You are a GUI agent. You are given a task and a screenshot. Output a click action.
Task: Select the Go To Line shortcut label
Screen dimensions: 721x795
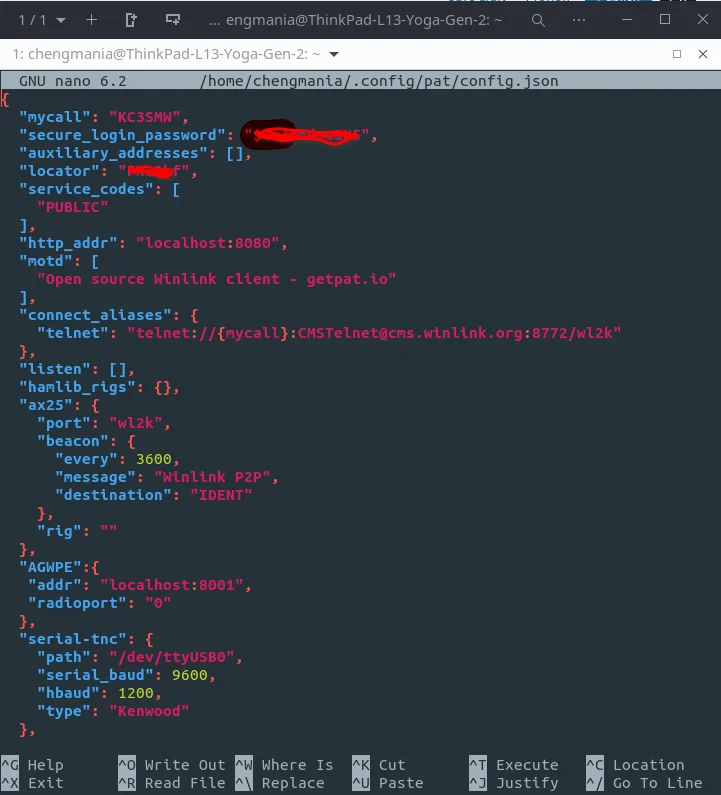pyautogui.click(x=657, y=783)
